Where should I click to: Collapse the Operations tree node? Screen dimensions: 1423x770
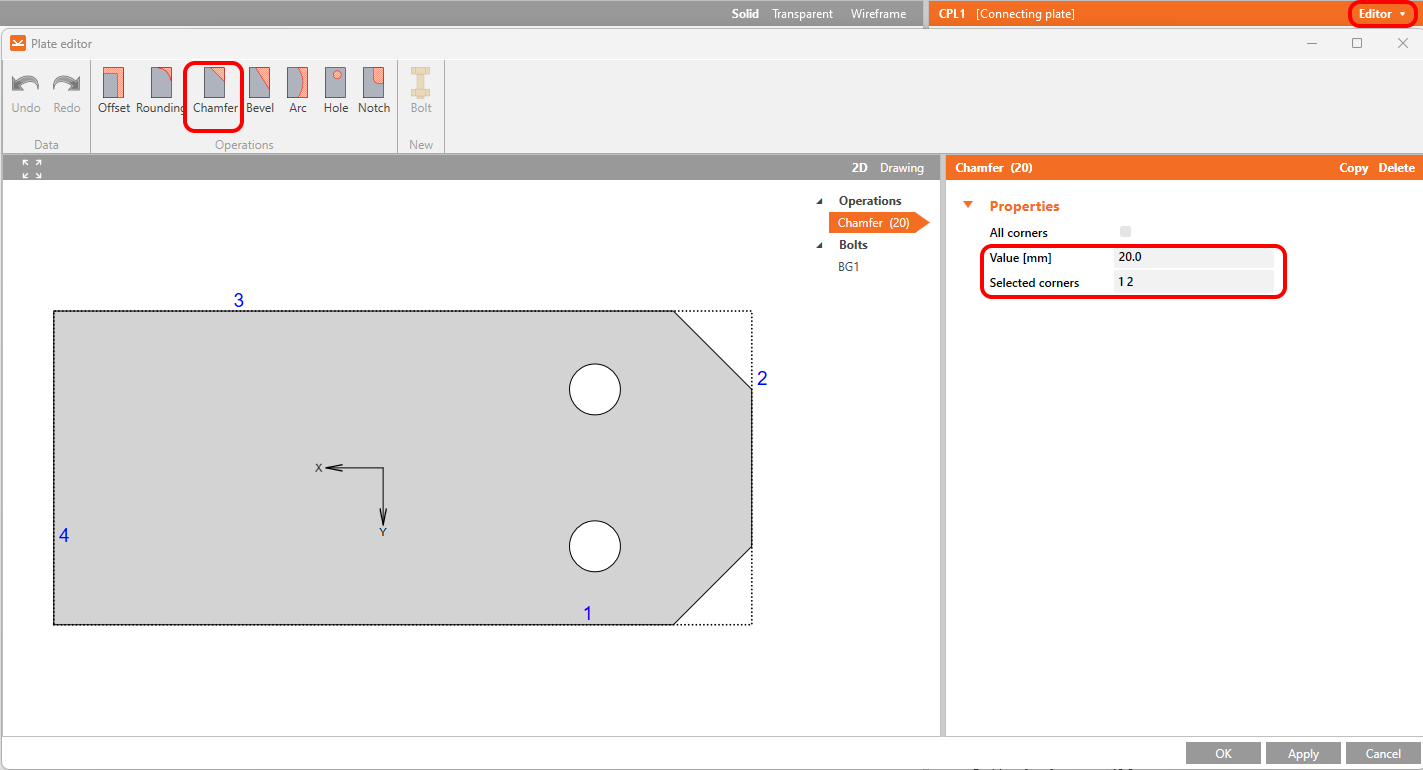821,201
